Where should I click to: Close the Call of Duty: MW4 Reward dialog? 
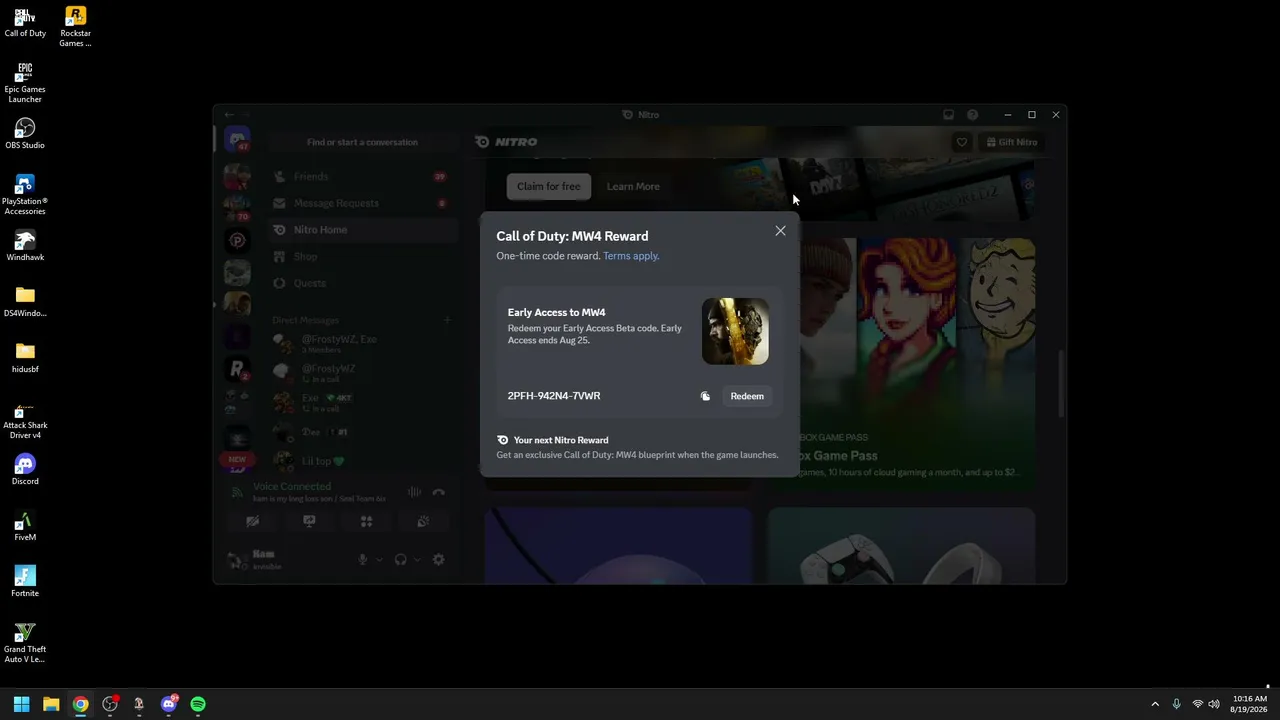(x=780, y=231)
